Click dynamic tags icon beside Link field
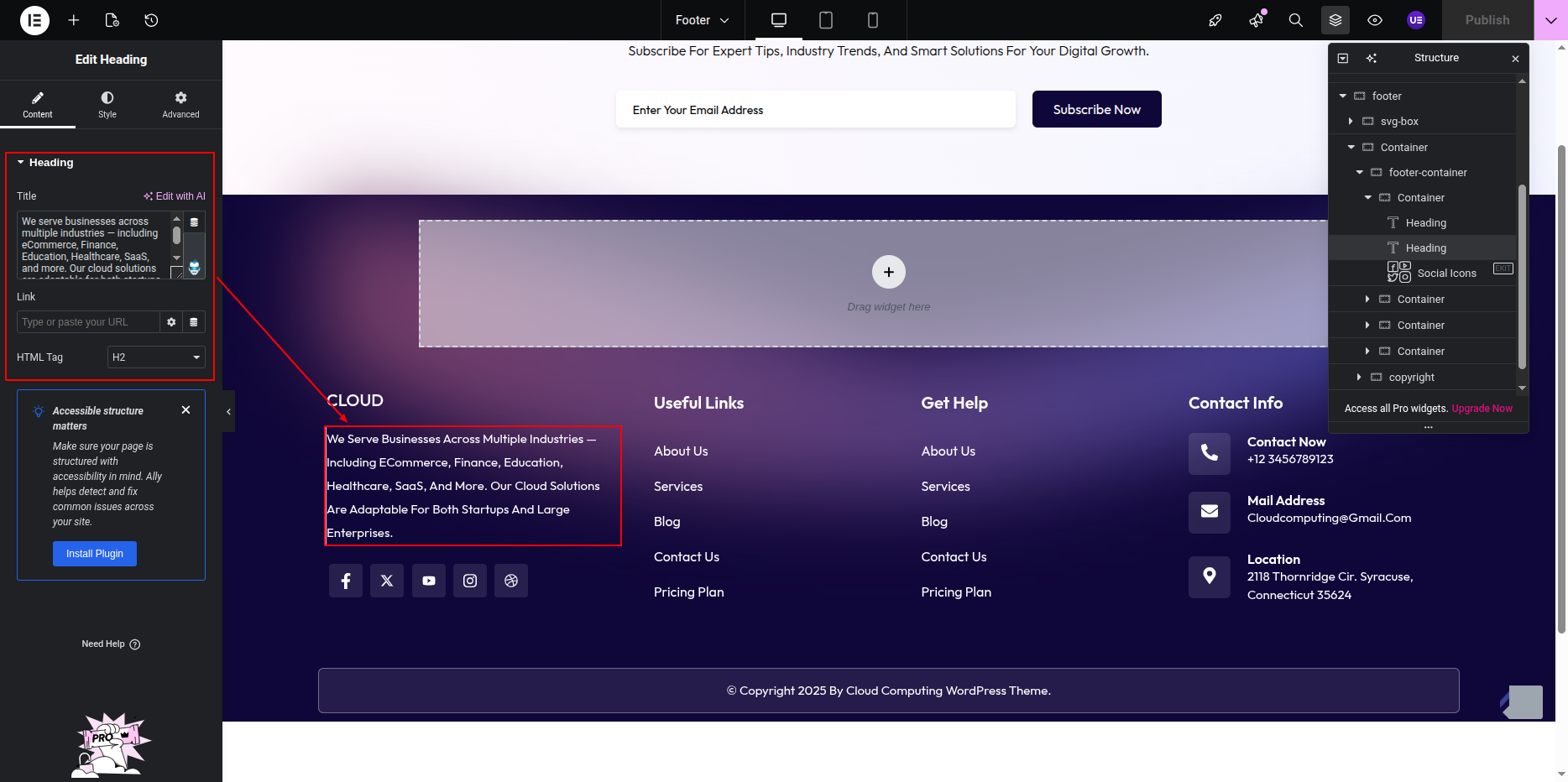 click(194, 322)
